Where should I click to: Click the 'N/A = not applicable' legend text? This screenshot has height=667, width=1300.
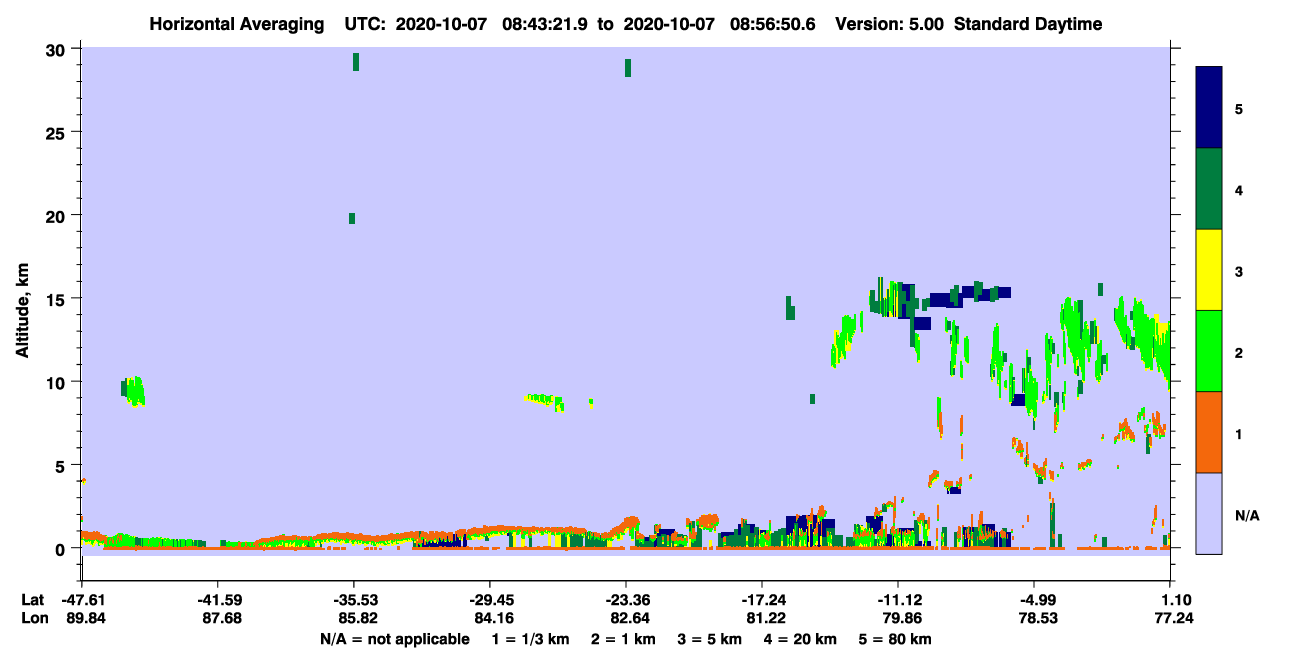click(394, 639)
